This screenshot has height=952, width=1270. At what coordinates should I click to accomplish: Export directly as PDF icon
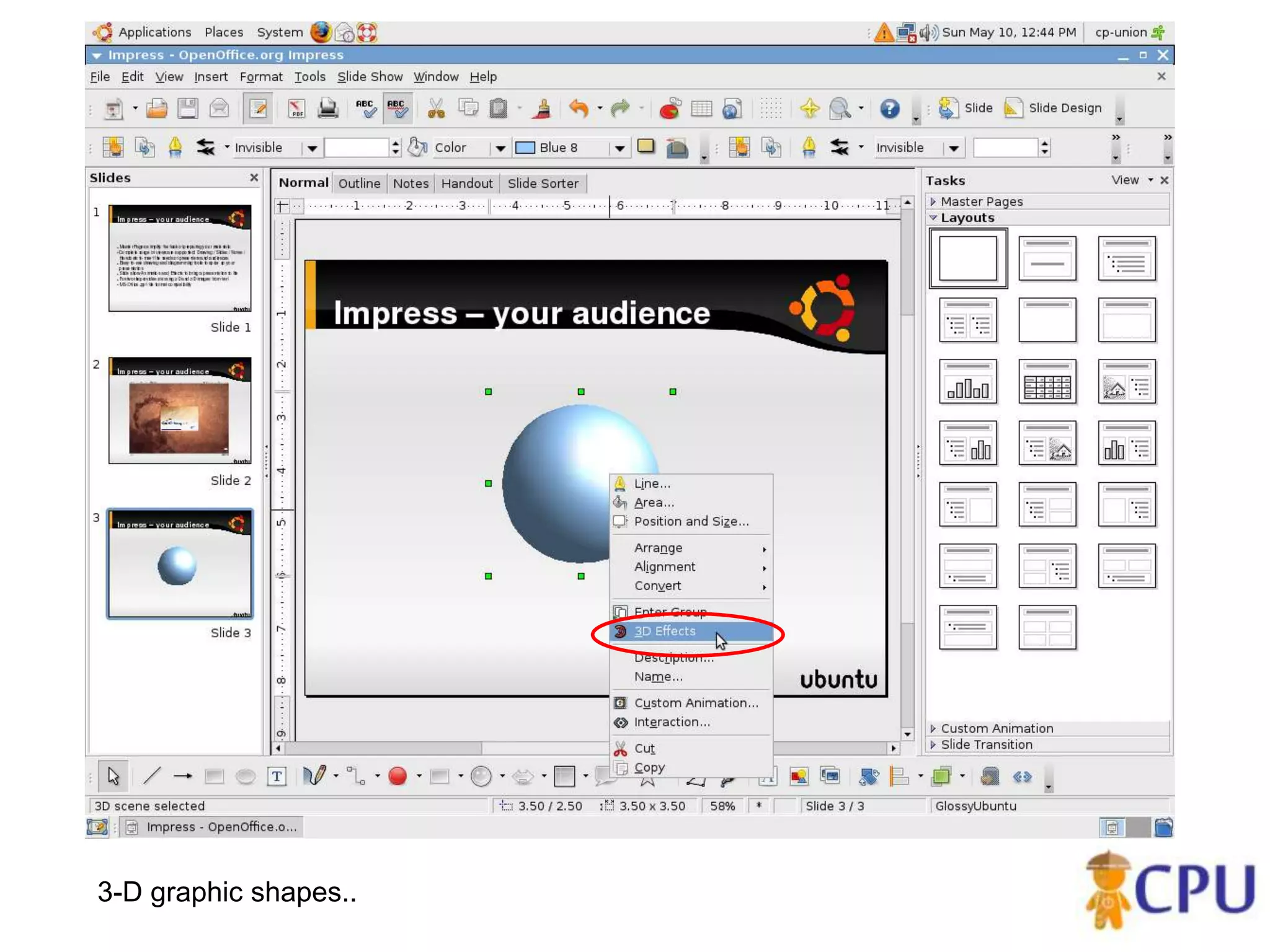(x=296, y=108)
